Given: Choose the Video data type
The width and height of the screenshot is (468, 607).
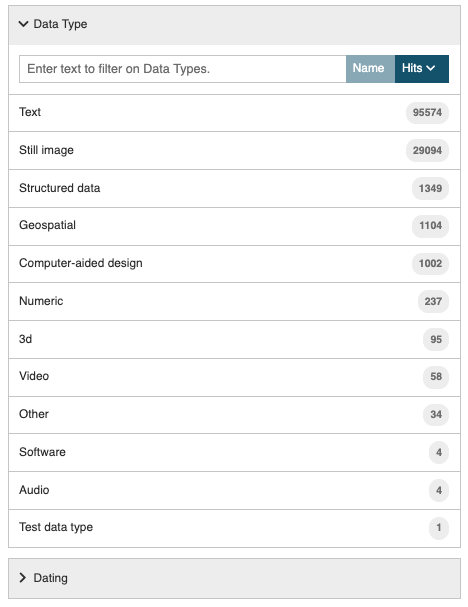Looking at the screenshot, I should 234,377.
